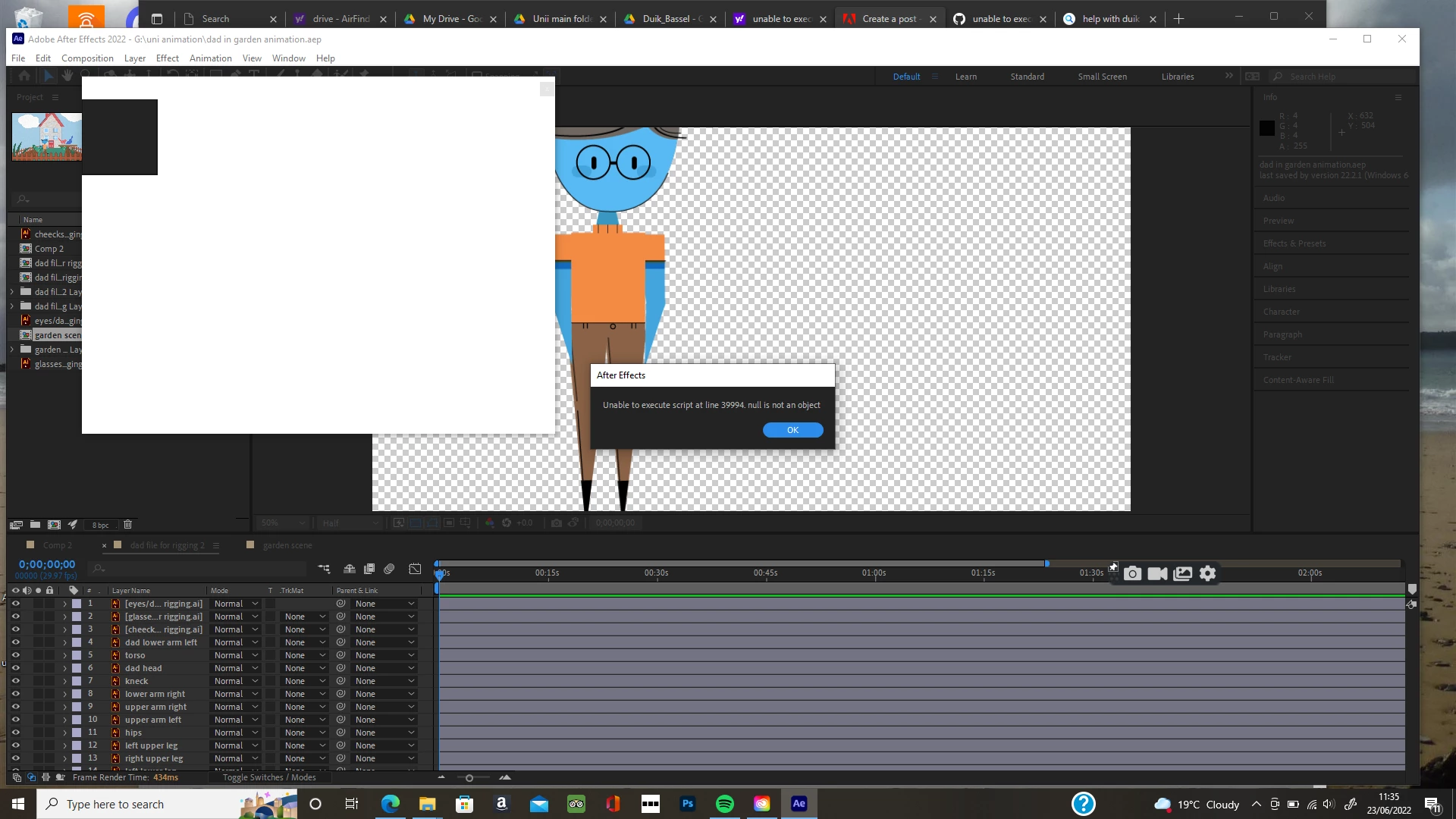Hide the hips layer using the eye icon

click(15, 733)
